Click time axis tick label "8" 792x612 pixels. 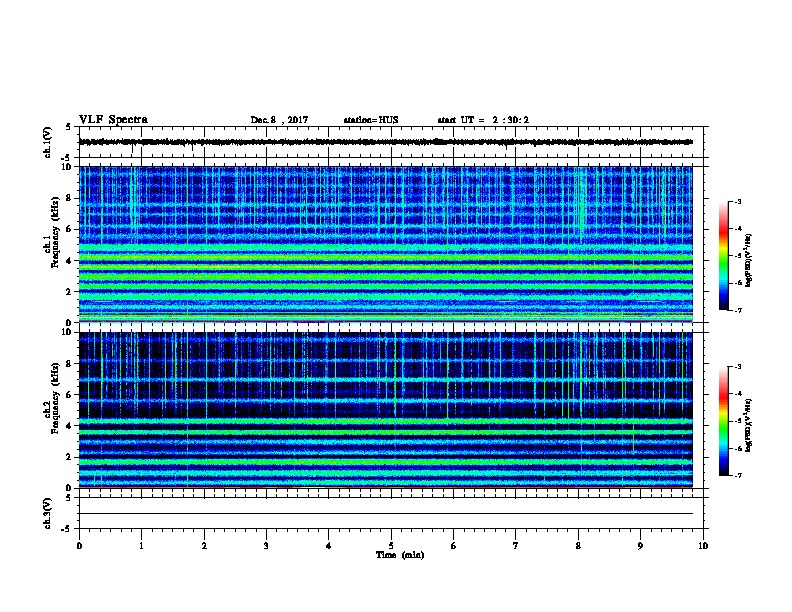pyautogui.click(x=578, y=546)
